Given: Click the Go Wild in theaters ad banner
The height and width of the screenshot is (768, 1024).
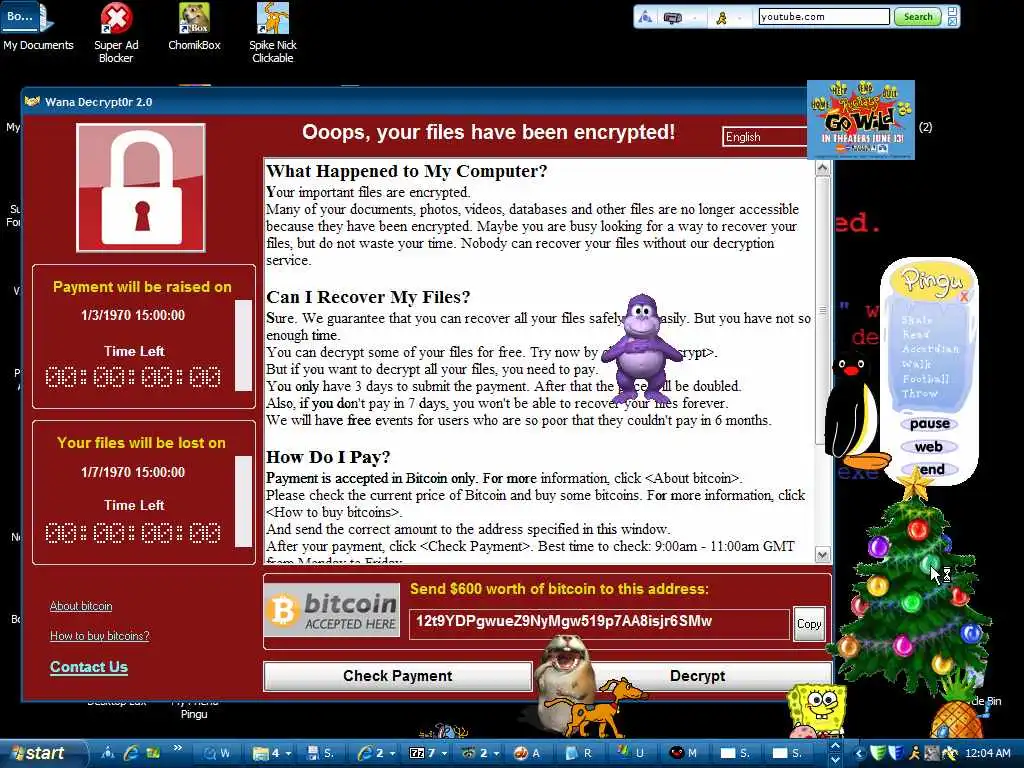Looking at the screenshot, I should (861, 120).
